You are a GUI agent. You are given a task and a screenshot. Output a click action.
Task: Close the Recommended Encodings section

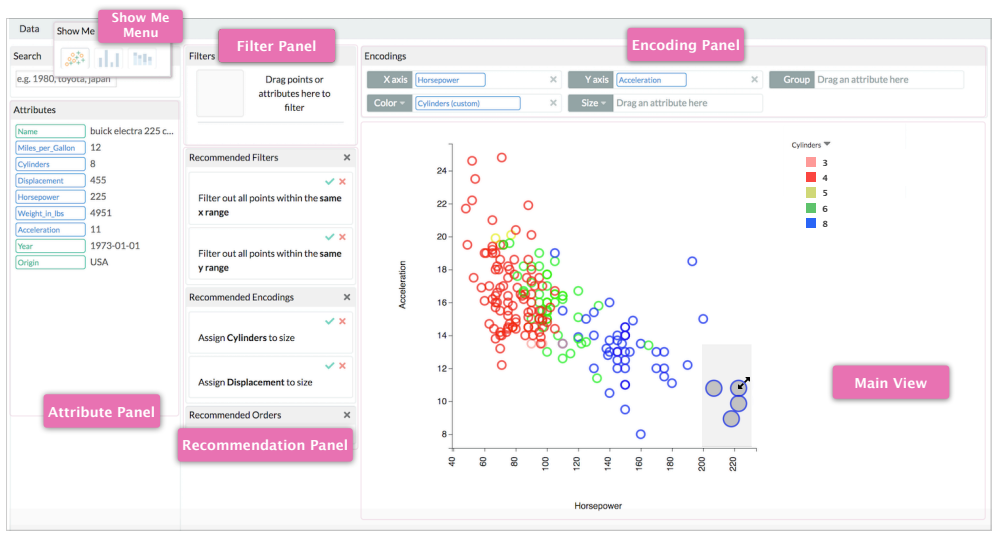(347, 297)
